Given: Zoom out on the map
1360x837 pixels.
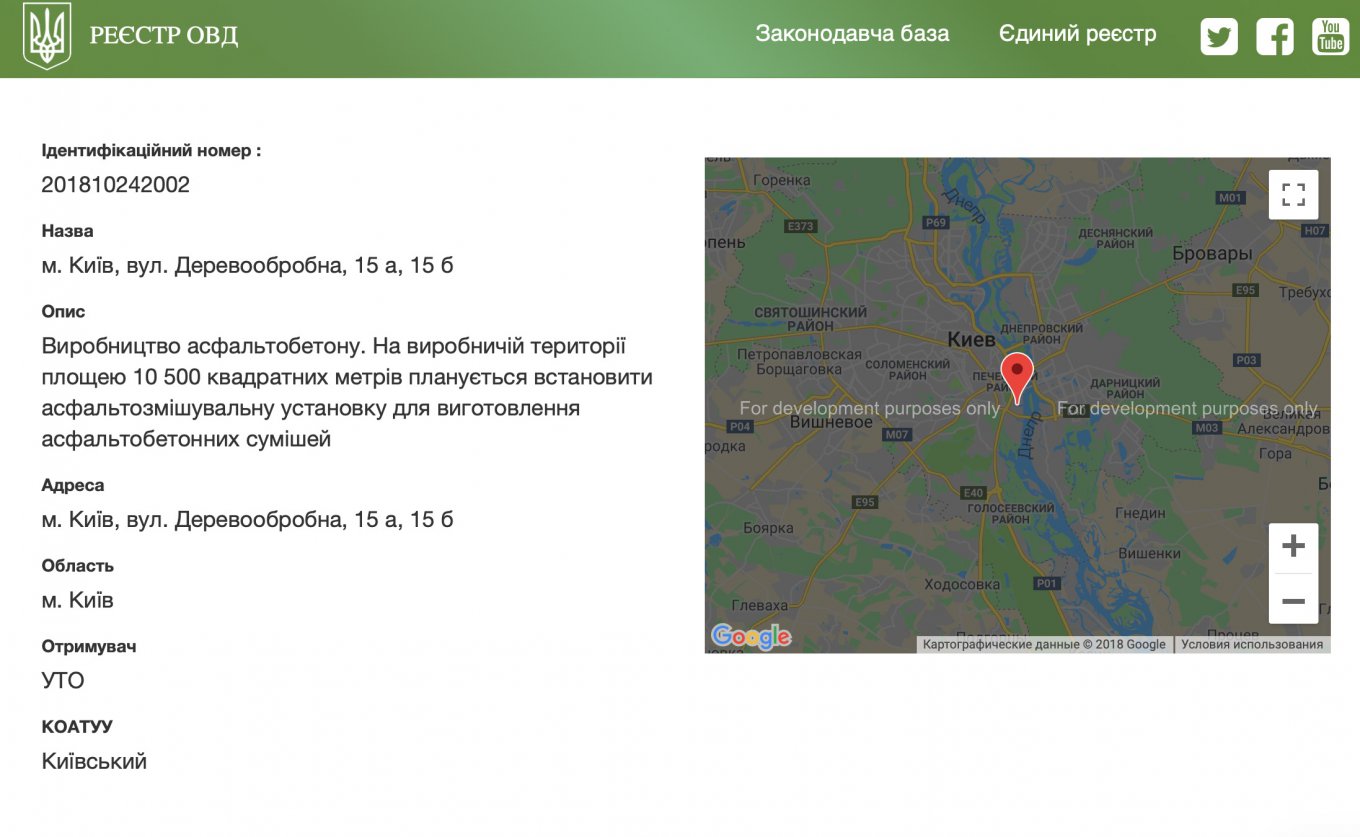Looking at the screenshot, I should pos(1293,601).
